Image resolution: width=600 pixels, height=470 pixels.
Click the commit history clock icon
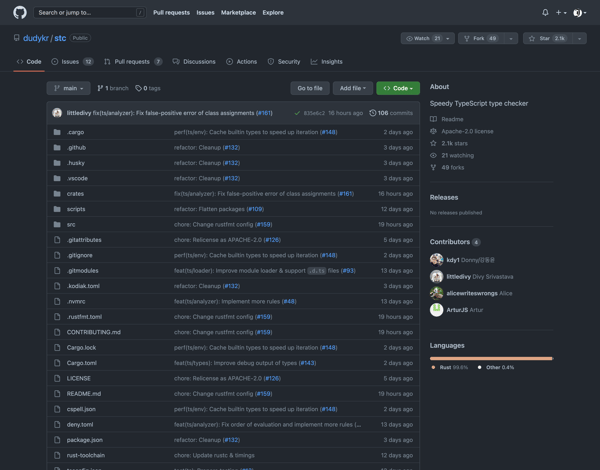[372, 113]
